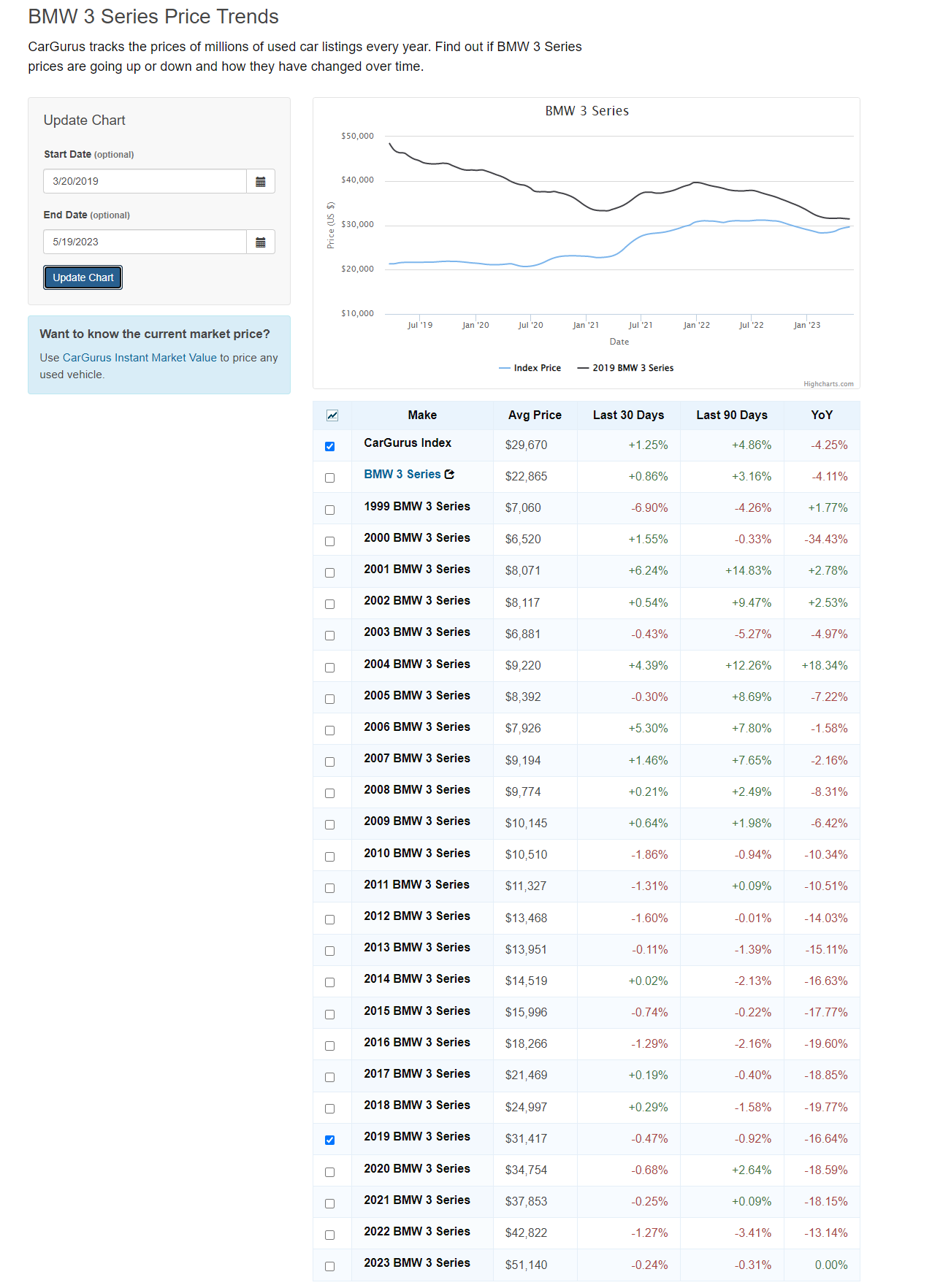Screen dimensions: 932x1288
Task: Check the 2015 BMW 3 Series checkbox
Action: pyautogui.click(x=330, y=1014)
